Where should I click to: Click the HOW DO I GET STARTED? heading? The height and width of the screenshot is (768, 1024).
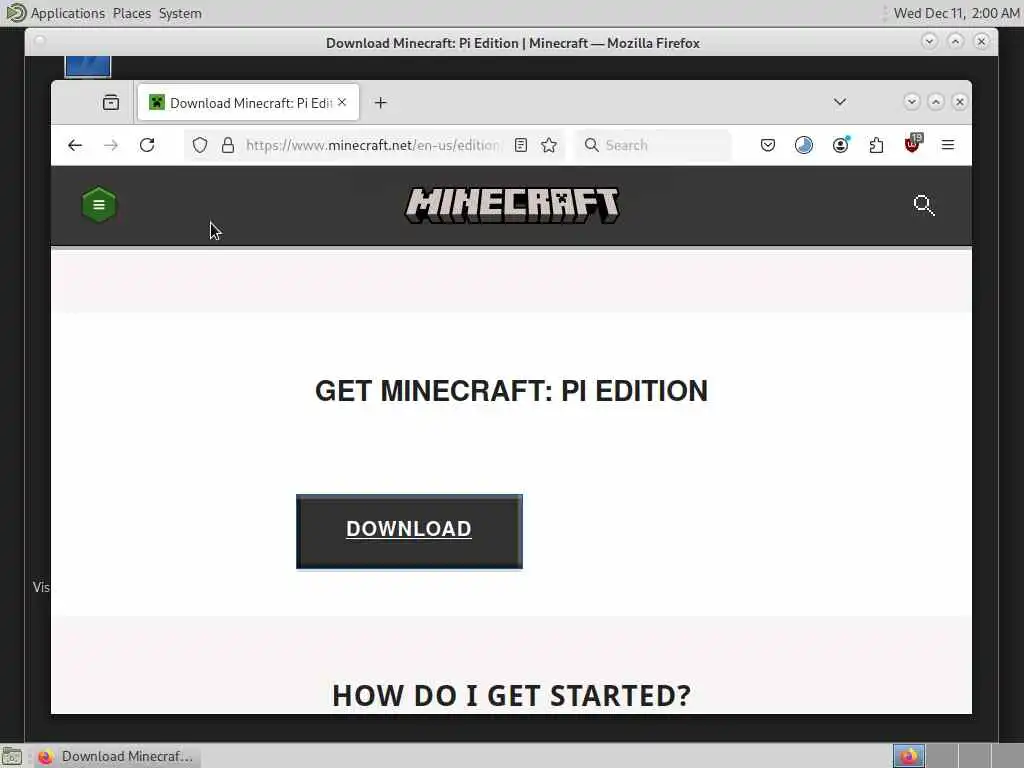511,696
